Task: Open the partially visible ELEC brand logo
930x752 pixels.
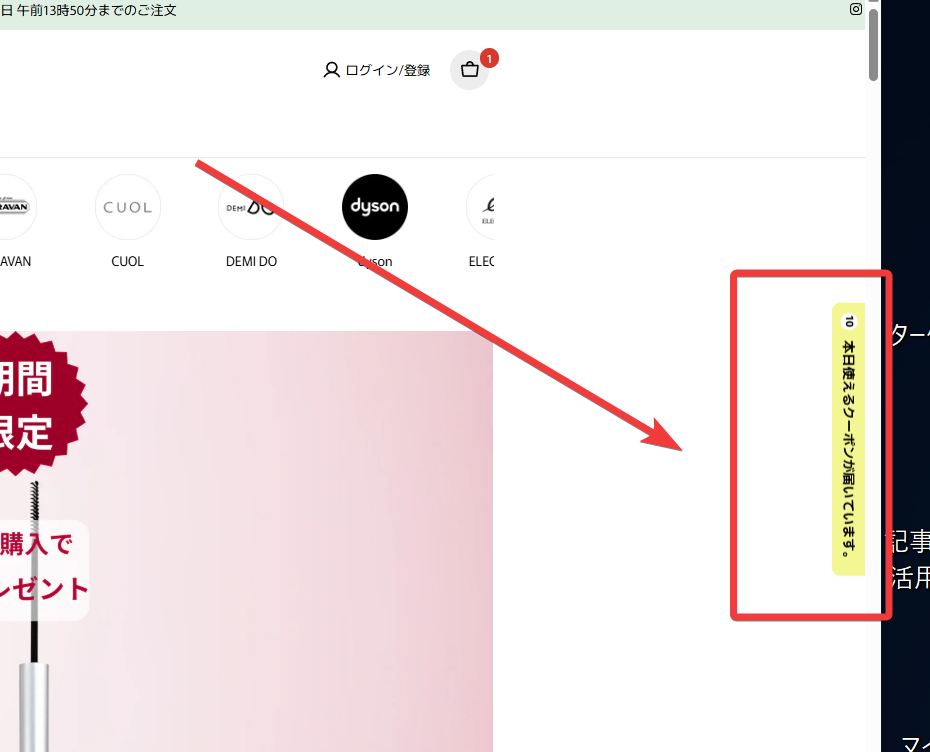Action: point(481,207)
